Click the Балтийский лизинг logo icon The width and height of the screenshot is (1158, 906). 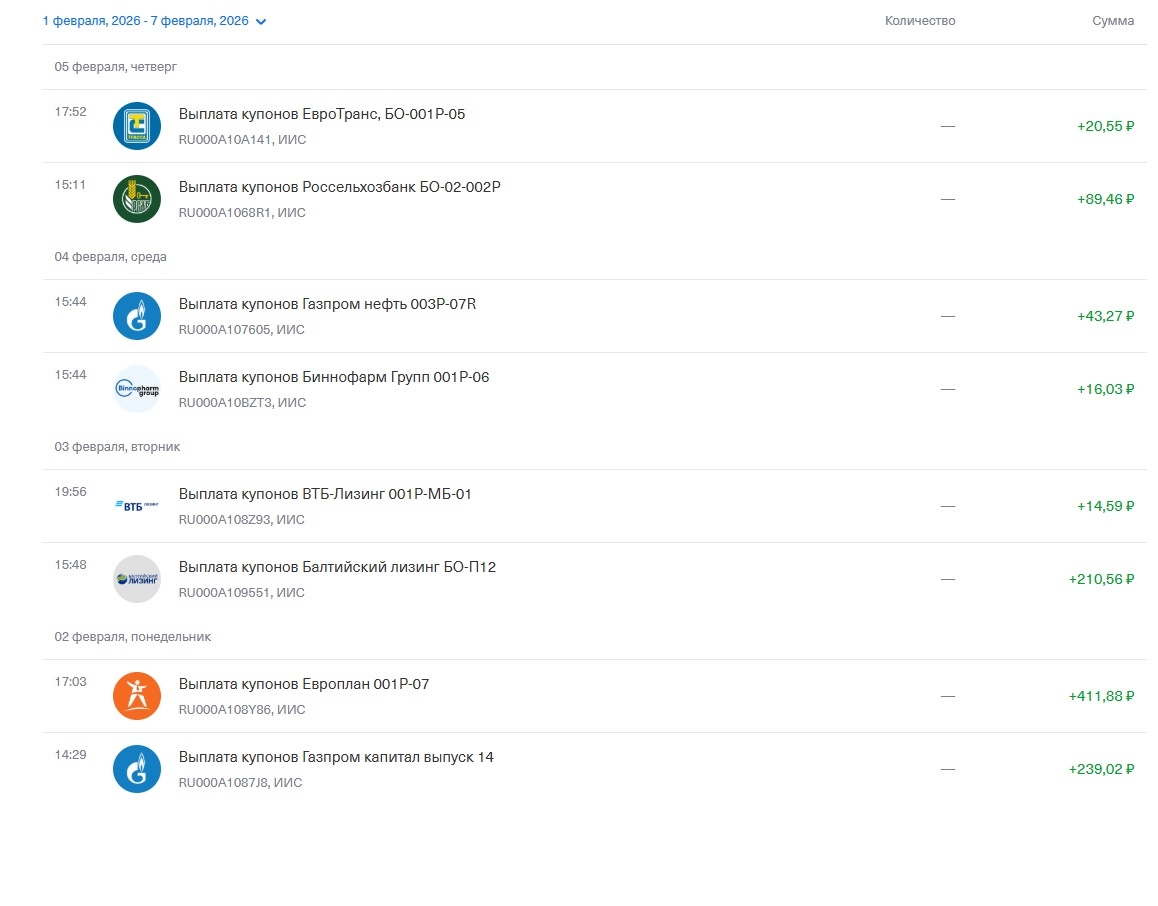[x=137, y=579]
